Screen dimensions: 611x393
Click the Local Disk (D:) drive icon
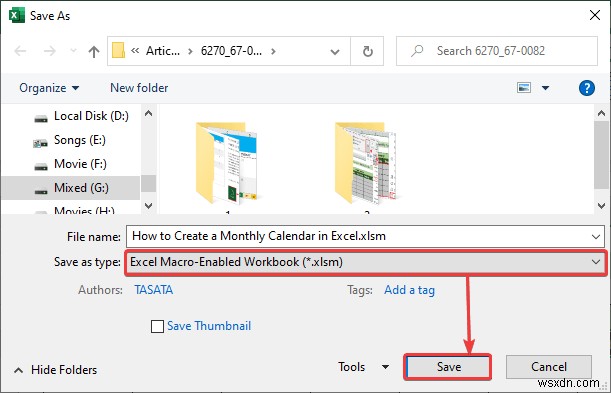41,118
